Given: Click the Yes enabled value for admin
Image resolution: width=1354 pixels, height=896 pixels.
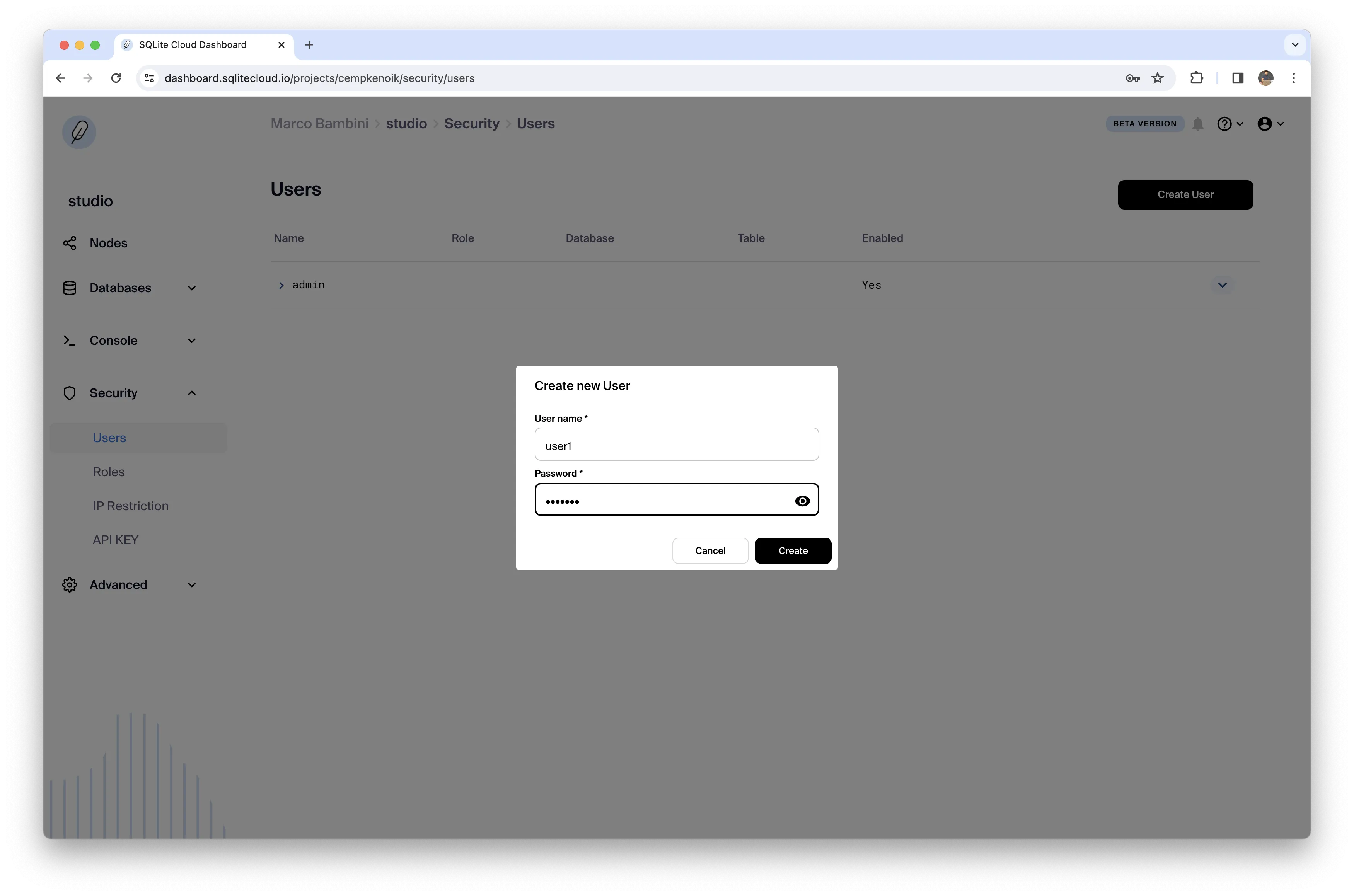Looking at the screenshot, I should 871,285.
